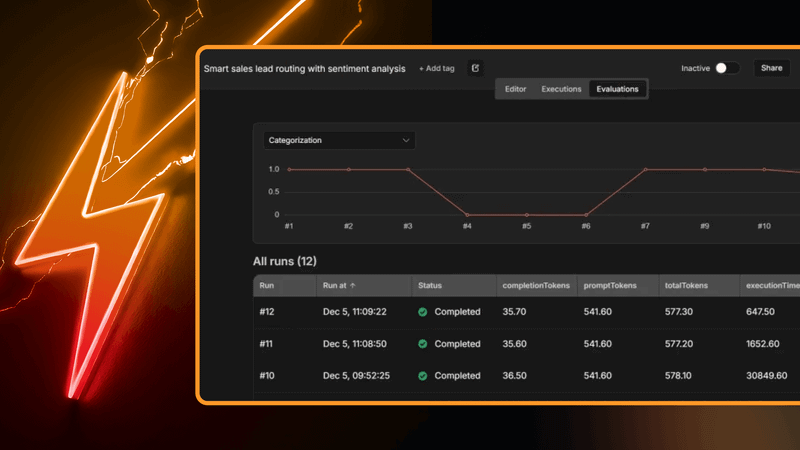Click the chart data point for run #10

click(764, 169)
